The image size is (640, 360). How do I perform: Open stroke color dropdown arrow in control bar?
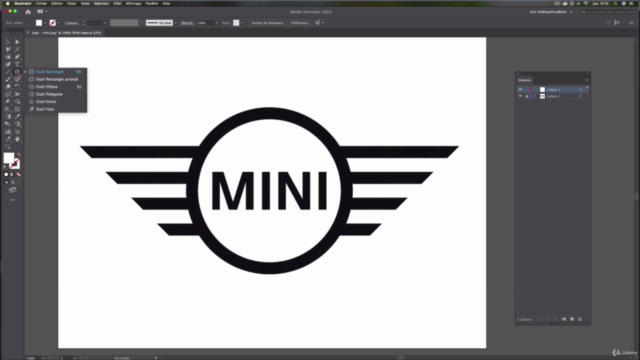point(59,23)
